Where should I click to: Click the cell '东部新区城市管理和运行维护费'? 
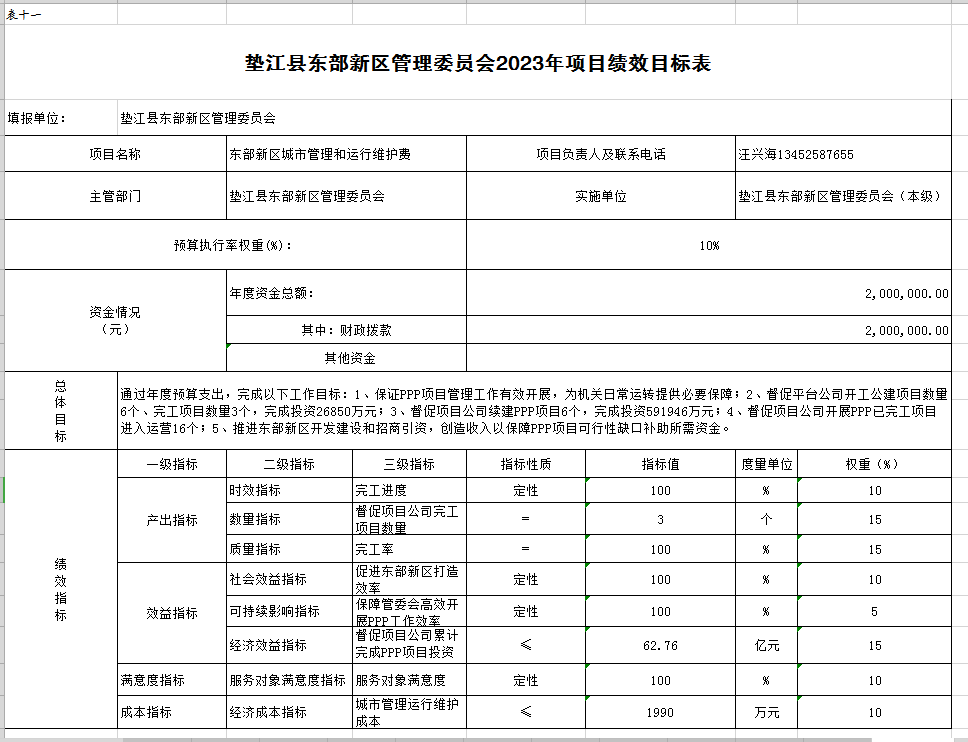(346, 154)
